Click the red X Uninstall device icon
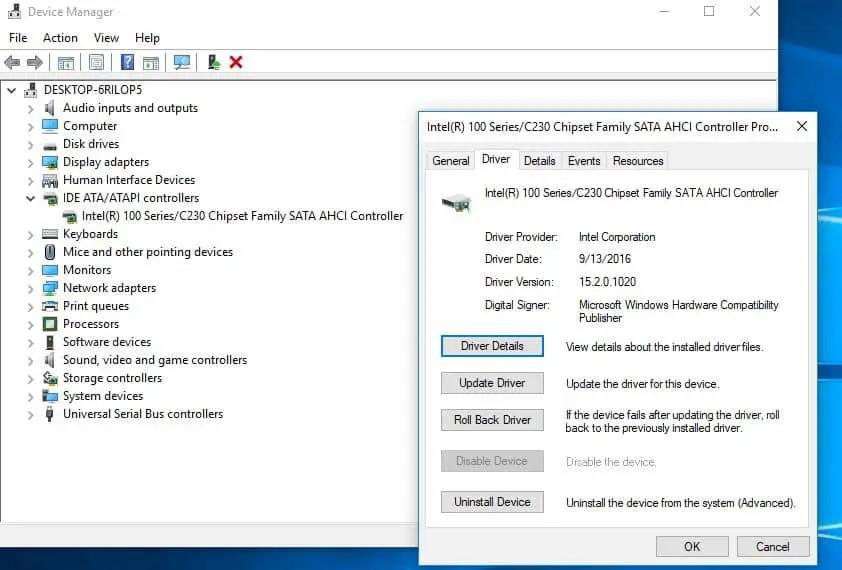This screenshot has height=570, width=842. pos(236,62)
